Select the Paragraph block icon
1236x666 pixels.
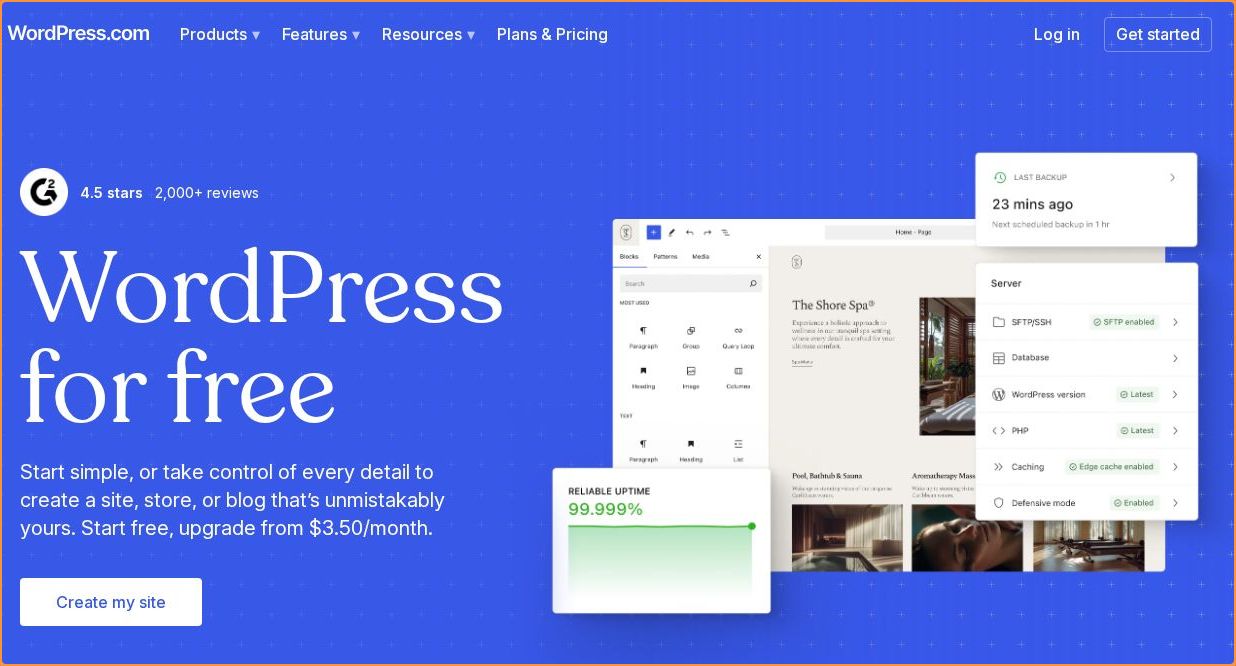pos(643,330)
